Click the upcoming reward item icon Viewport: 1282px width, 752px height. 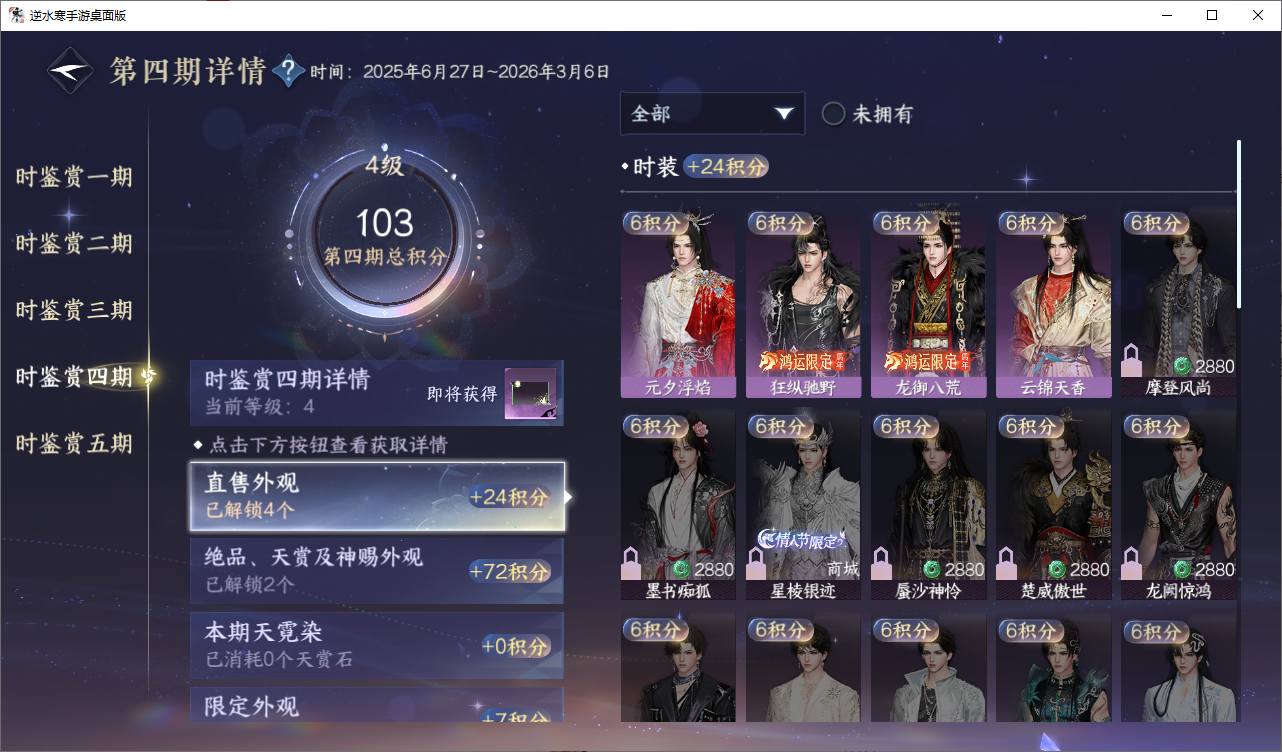pos(530,394)
